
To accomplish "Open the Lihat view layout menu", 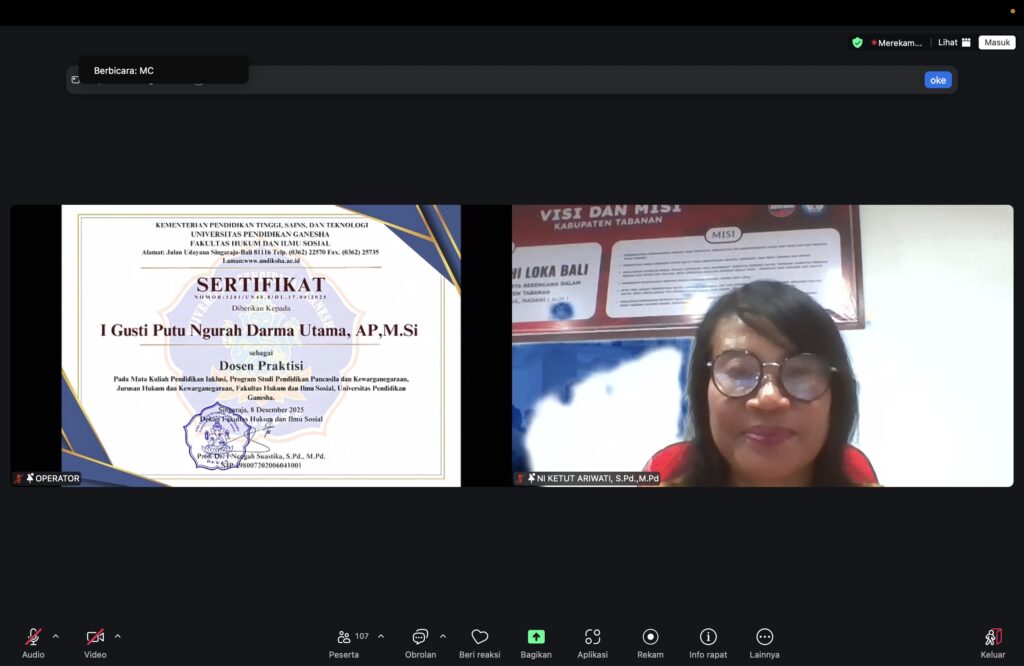I will [x=954, y=43].
